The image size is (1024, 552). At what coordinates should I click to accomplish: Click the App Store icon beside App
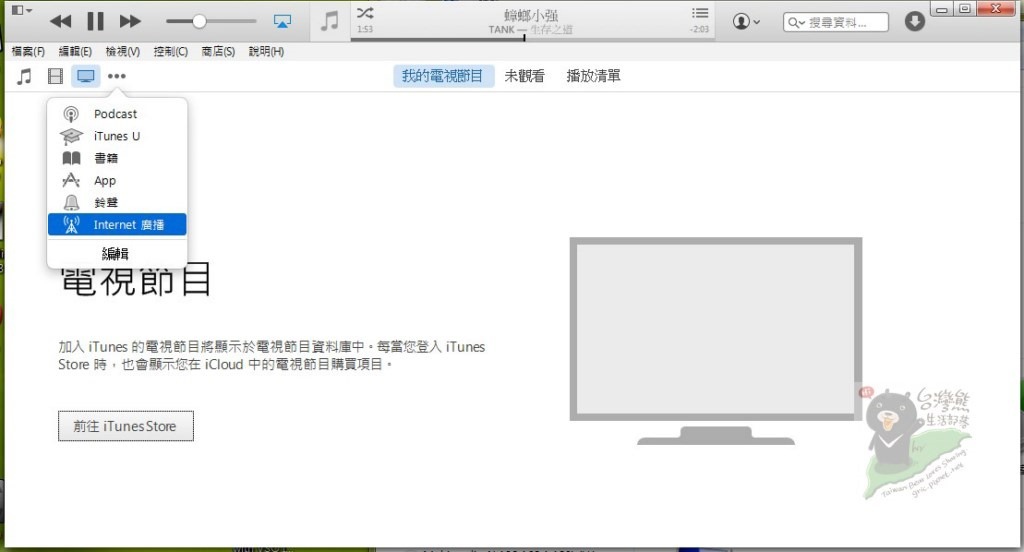click(x=71, y=180)
